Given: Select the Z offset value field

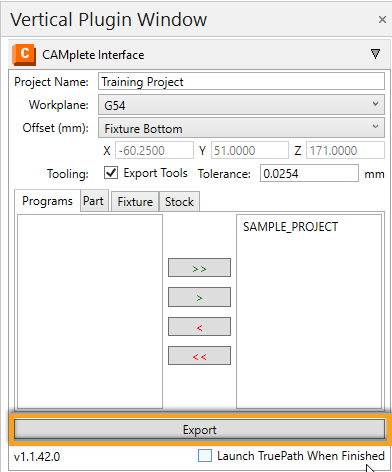Looking at the screenshot, I should click(x=345, y=151).
